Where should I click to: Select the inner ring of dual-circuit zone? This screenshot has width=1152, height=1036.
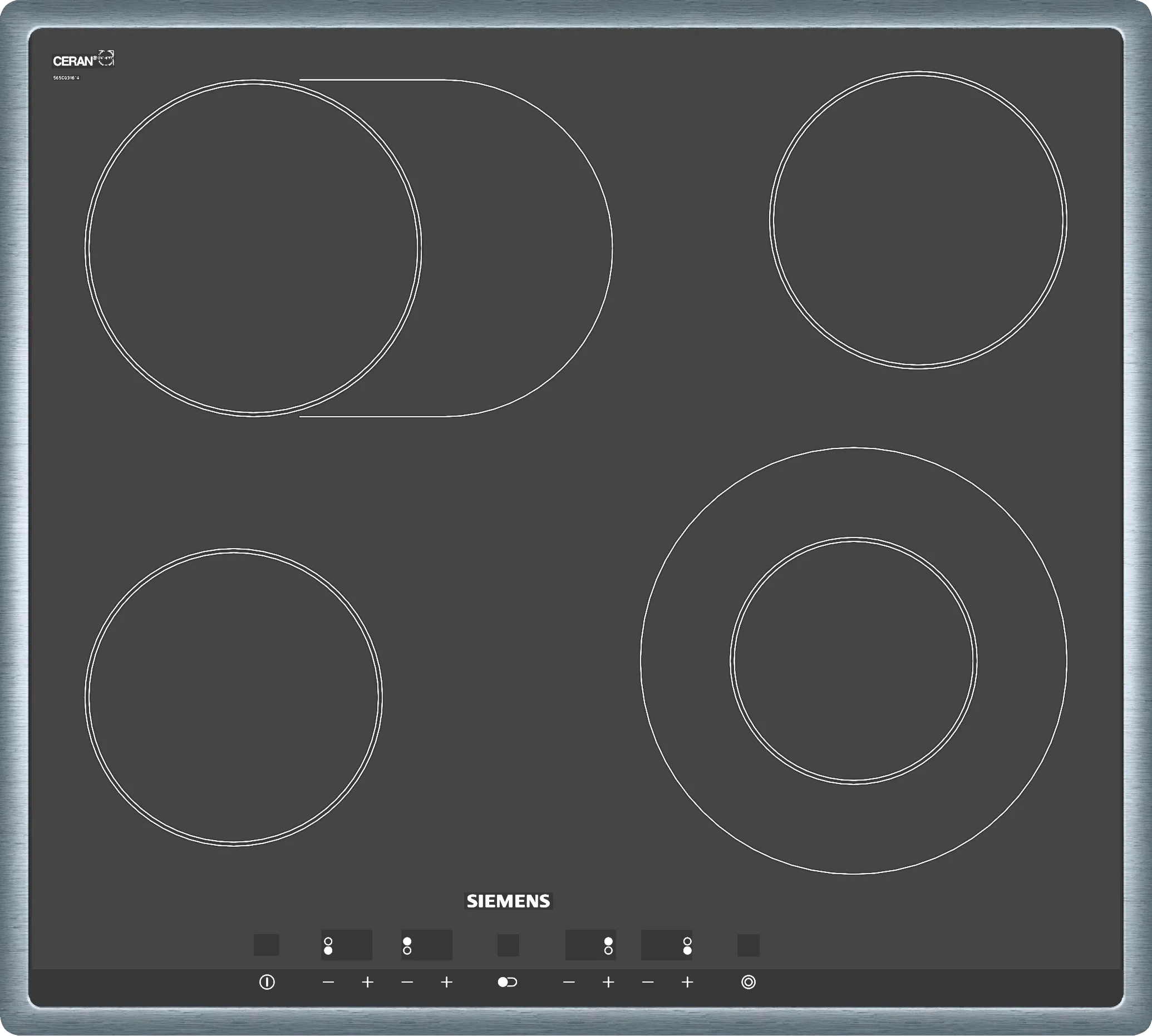tap(853, 661)
